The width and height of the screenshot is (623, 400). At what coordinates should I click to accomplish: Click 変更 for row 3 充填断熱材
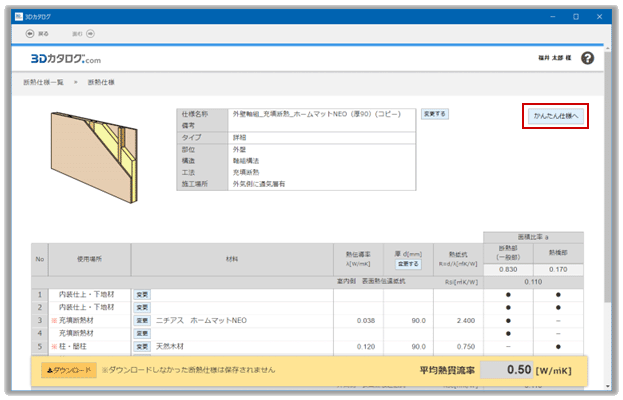click(142, 321)
